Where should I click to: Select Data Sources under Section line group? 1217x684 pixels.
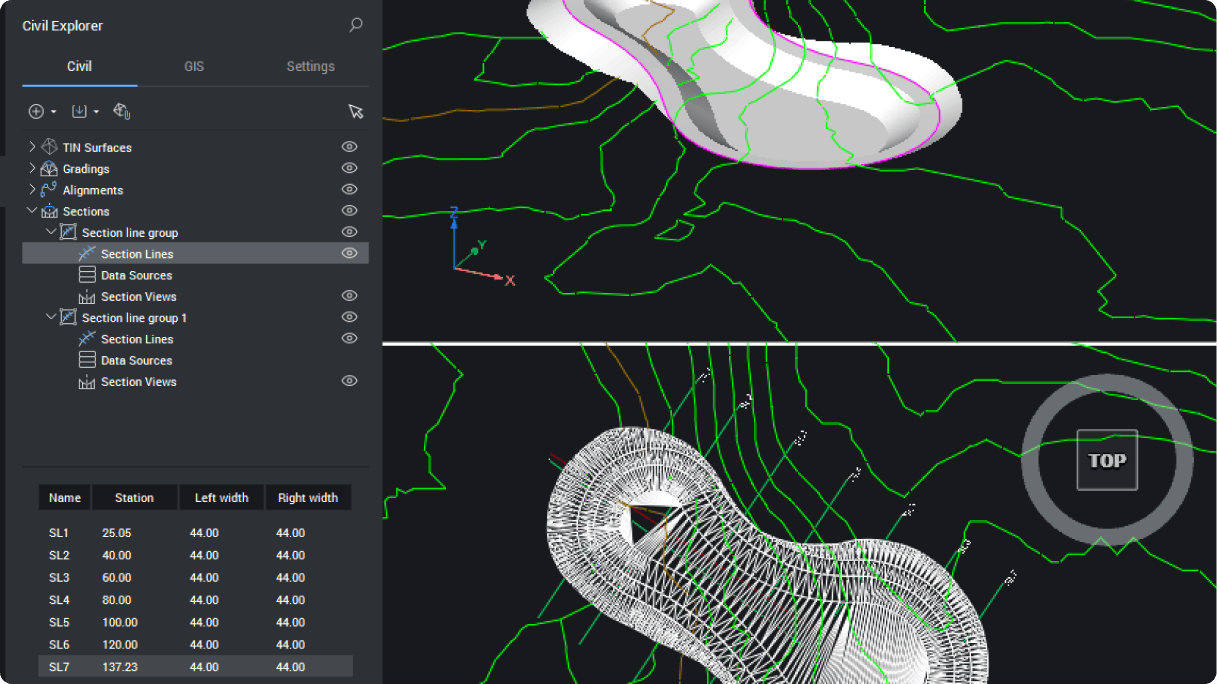pyautogui.click(x=136, y=275)
